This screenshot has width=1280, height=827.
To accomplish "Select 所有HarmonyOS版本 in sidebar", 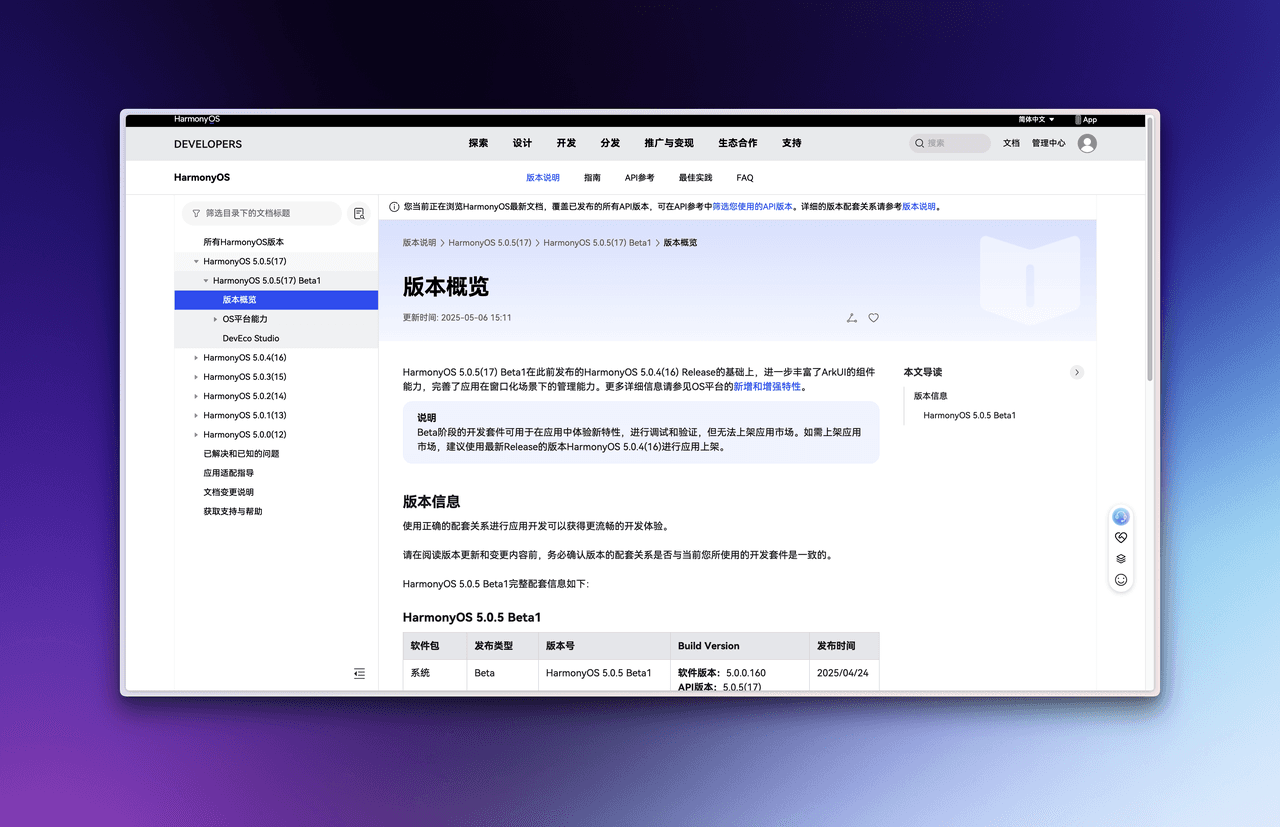I will click(243, 242).
